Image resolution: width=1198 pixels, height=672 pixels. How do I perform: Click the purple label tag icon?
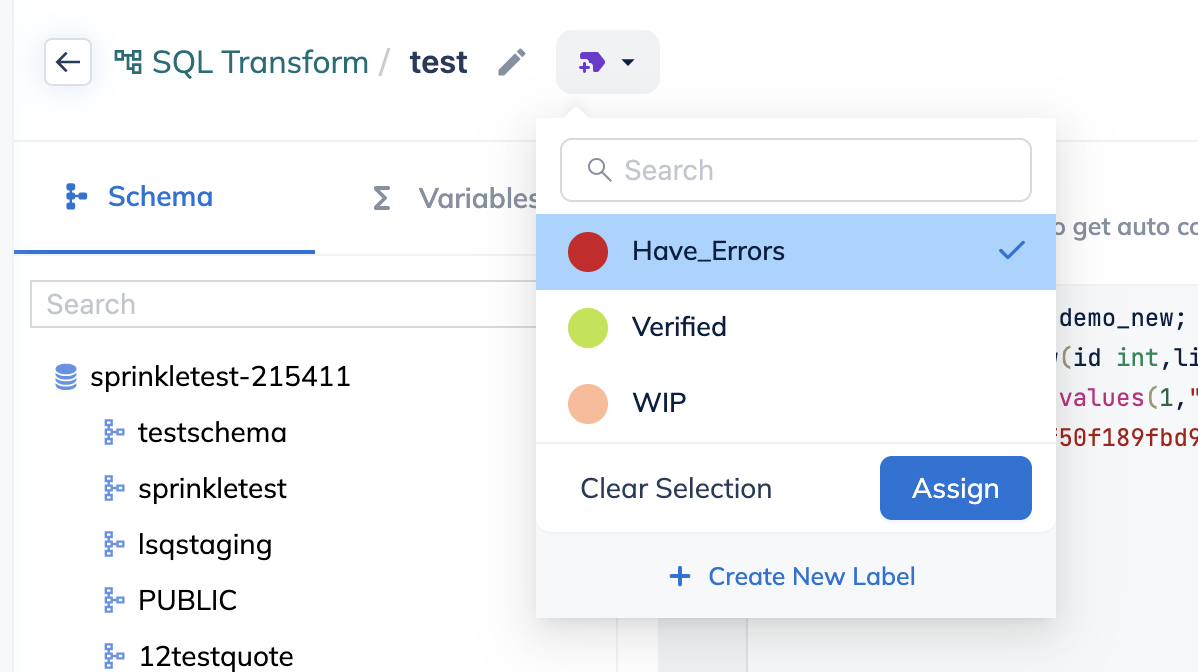(592, 63)
